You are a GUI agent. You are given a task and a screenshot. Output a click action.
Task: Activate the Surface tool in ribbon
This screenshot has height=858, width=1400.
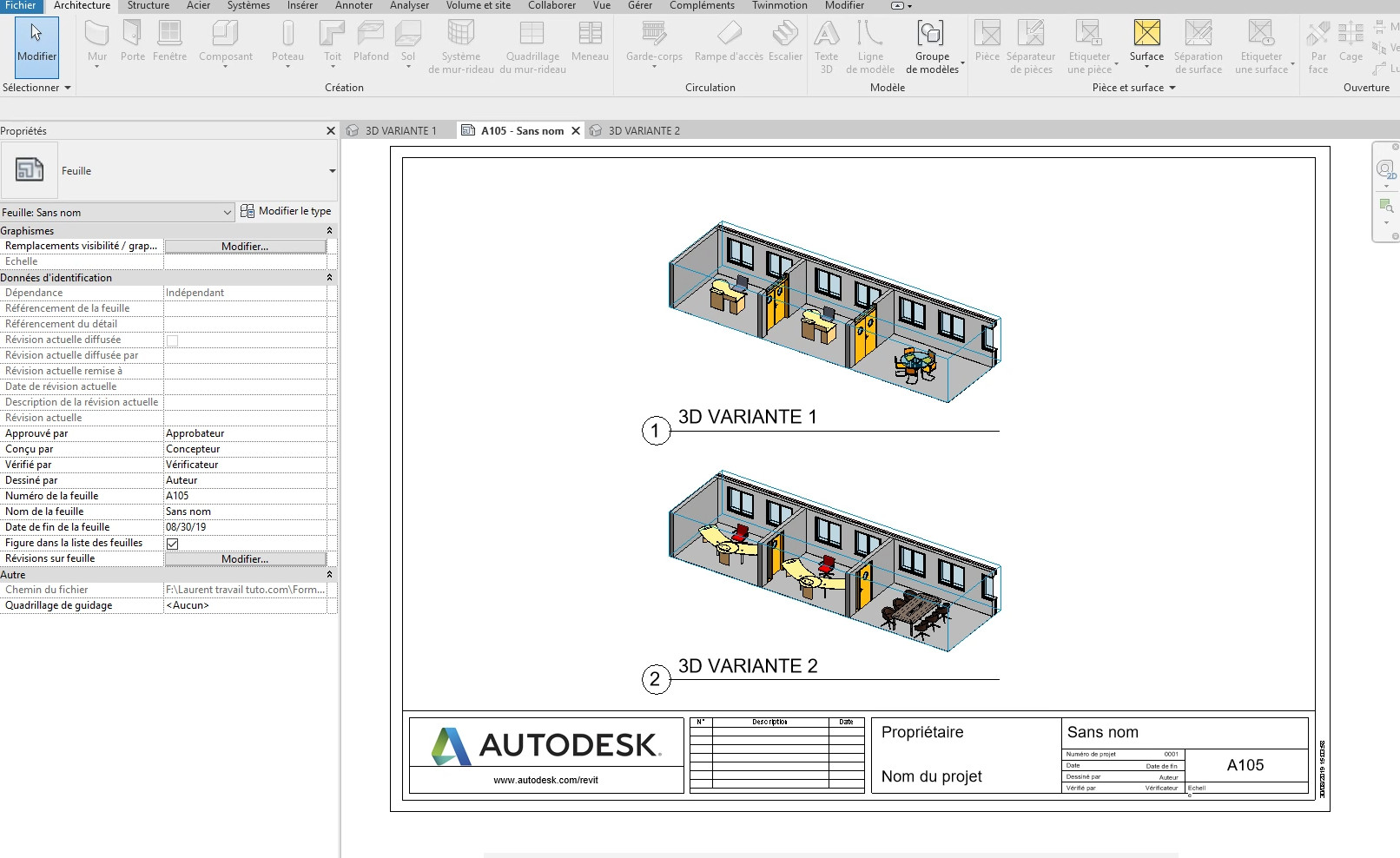pyautogui.click(x=1146, y=42)
